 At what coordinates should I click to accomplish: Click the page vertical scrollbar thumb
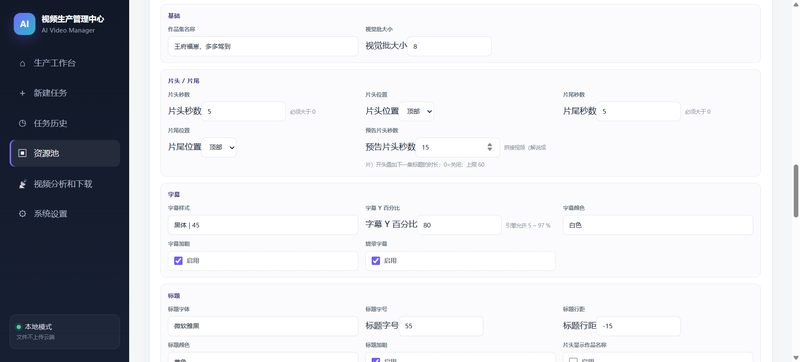click(x=795, y=191)
